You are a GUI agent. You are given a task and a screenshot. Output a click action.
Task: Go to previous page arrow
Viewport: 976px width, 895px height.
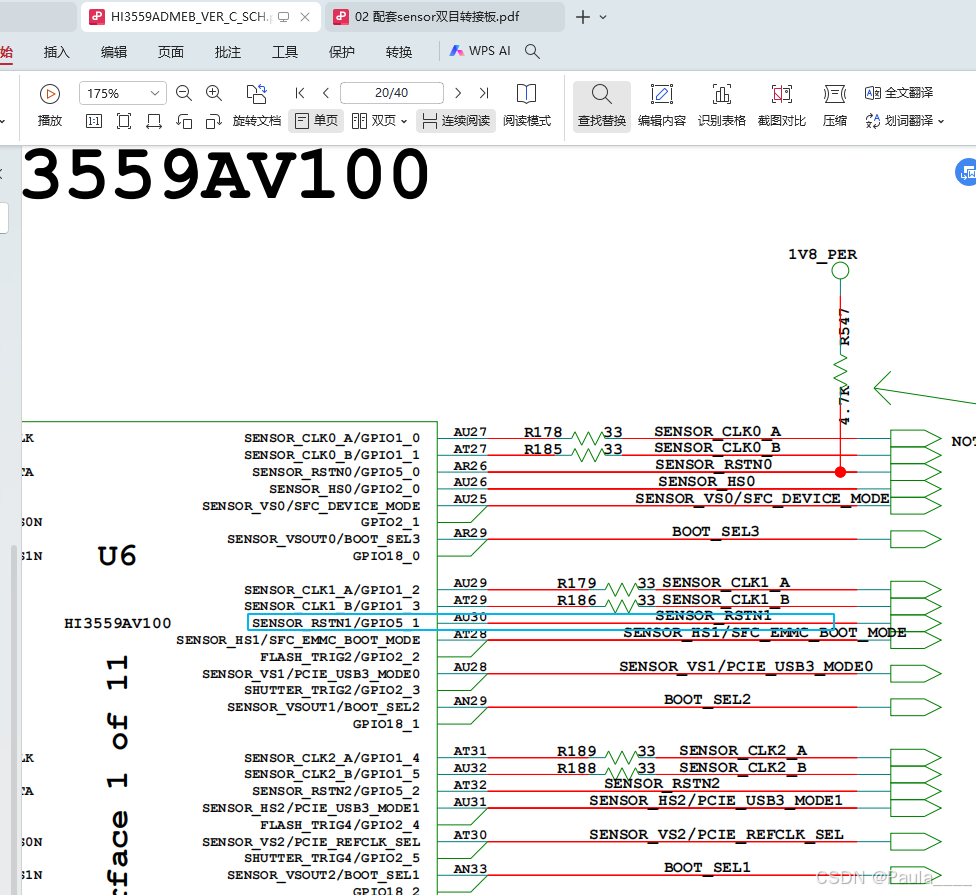point(326,93)
